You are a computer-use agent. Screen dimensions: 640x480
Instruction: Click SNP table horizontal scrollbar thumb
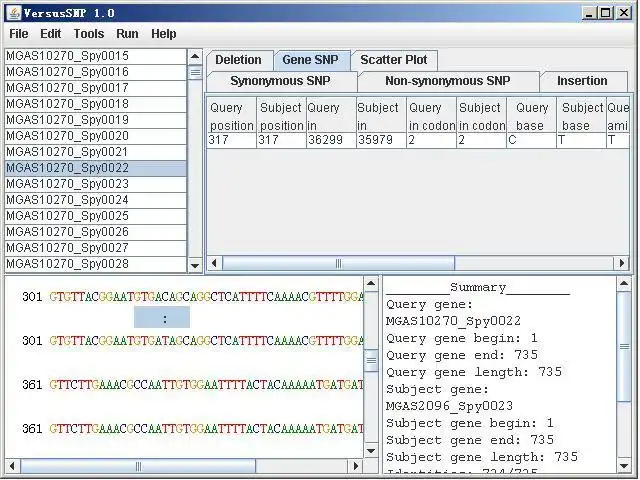click(x=338, y=263)
